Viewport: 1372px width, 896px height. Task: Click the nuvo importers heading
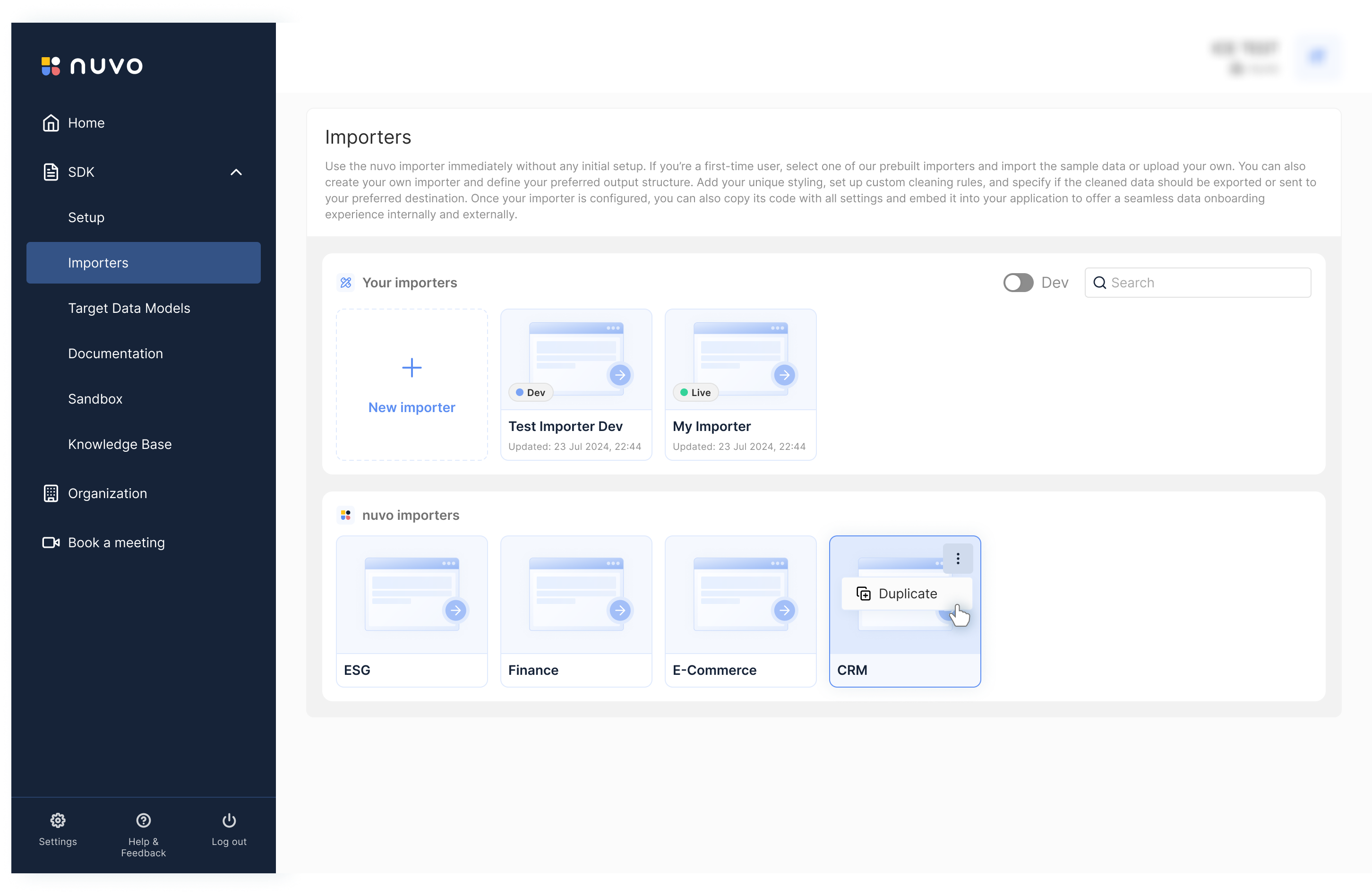point(411,515)
